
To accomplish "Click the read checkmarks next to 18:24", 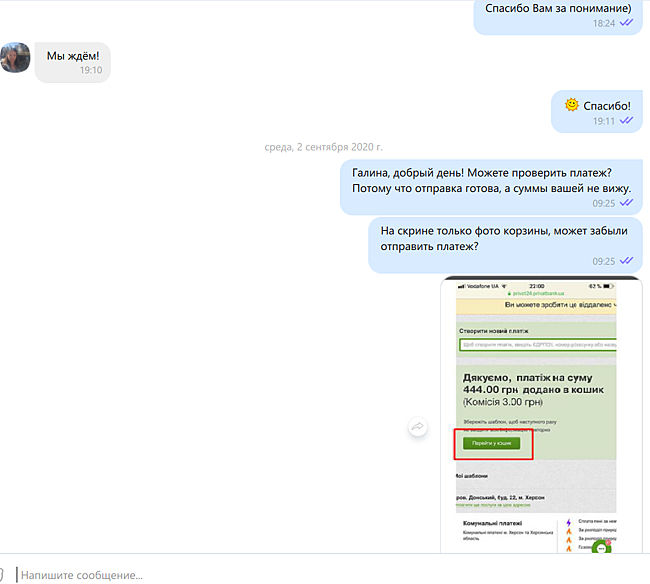I will point(626,23).
